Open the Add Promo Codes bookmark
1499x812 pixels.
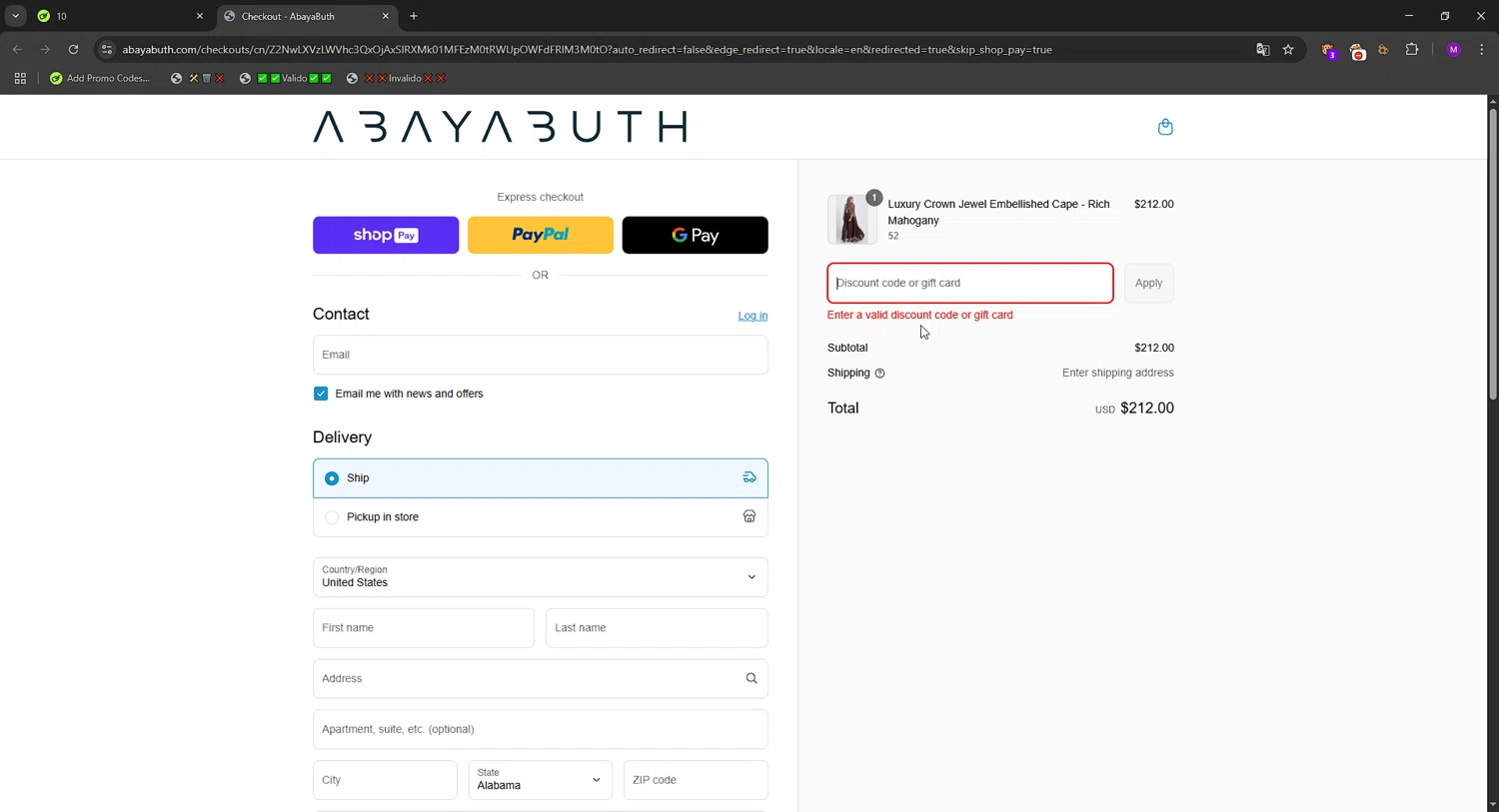[x=100, y=78]
